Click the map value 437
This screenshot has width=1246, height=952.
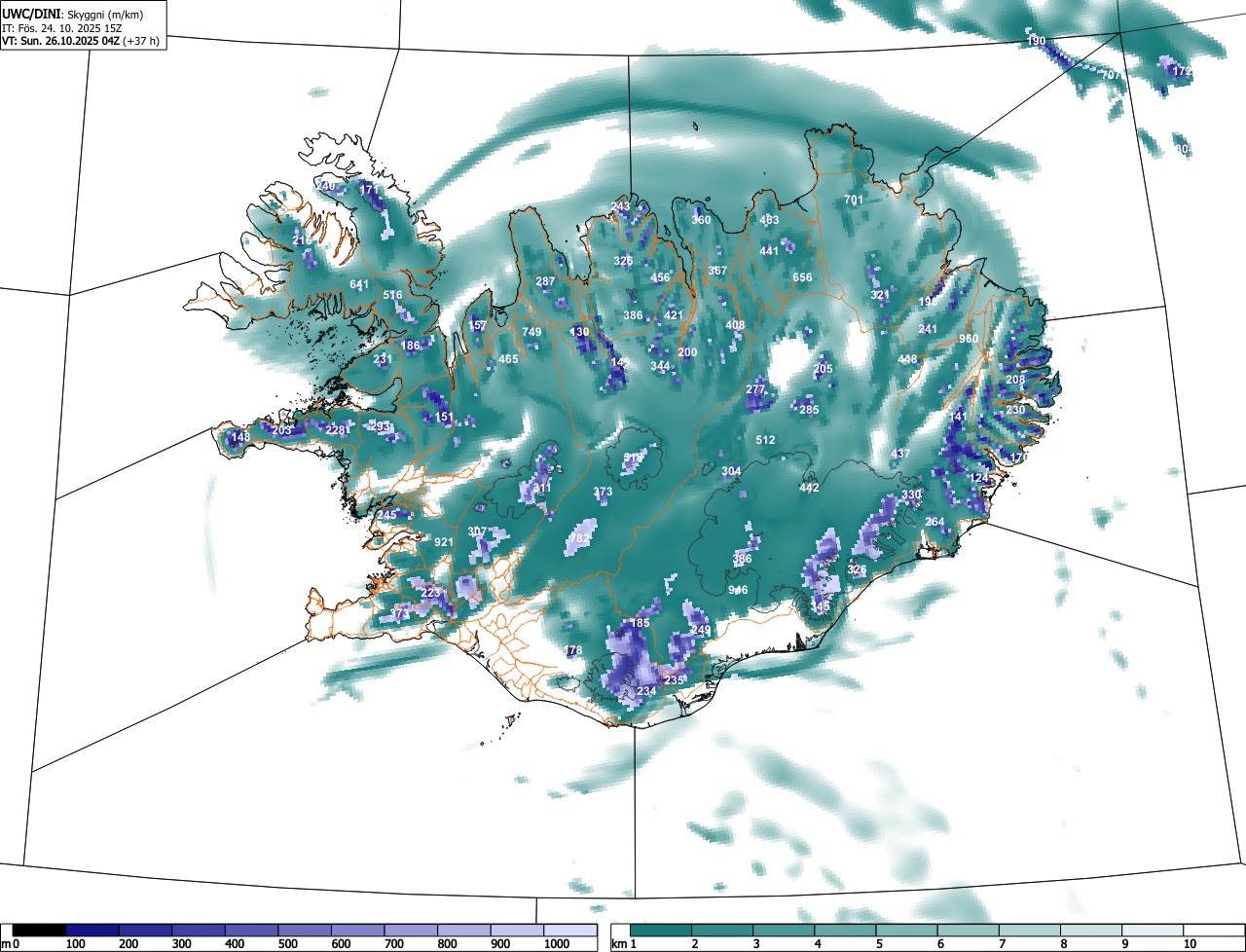click(x=900, y=455)
